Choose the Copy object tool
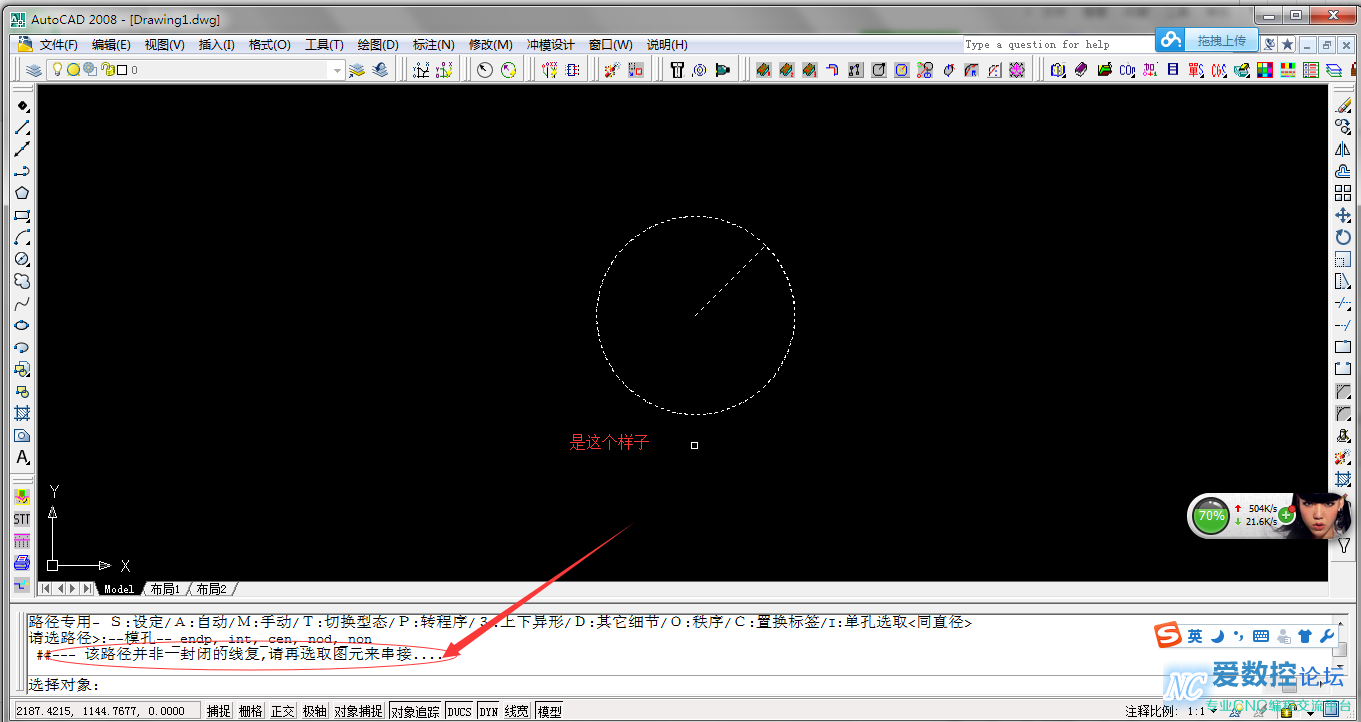The image size is (1361, 722). pos(1343,127)
